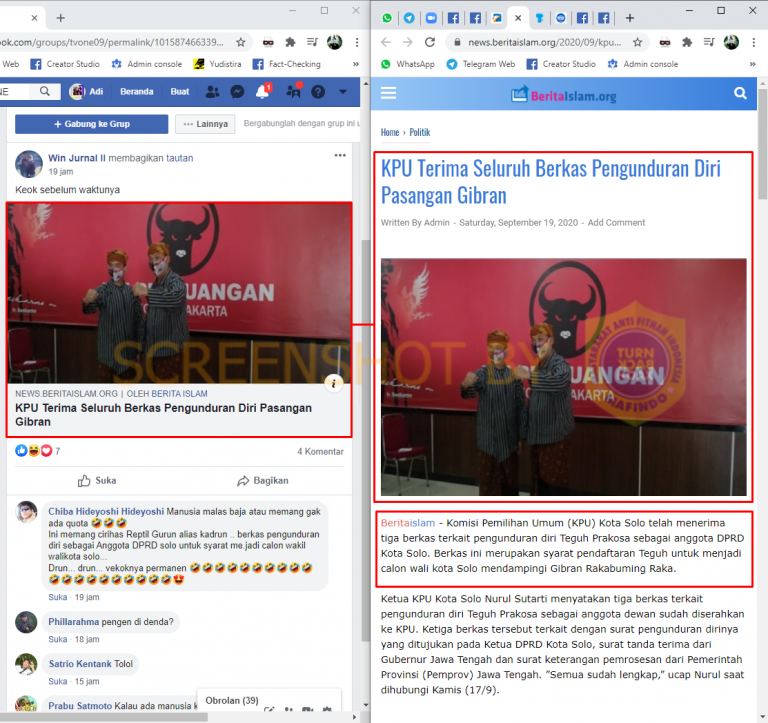
Task: Go back in right browser
Action: click(x=386, y=42)
